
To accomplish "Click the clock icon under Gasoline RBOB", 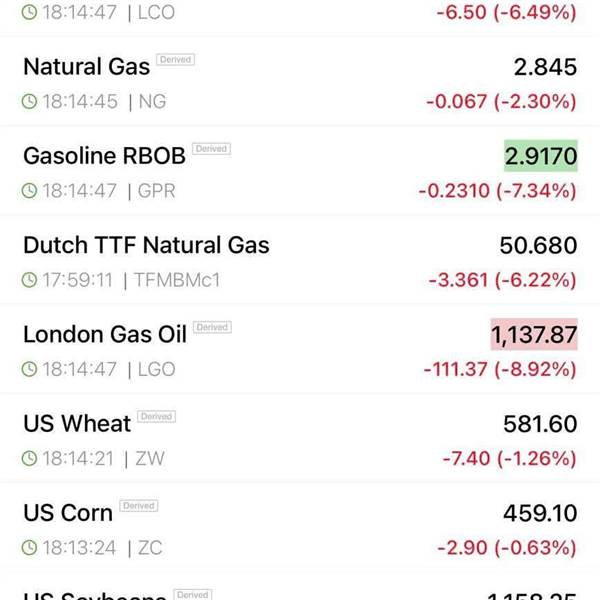I will (x=31, y=191).
